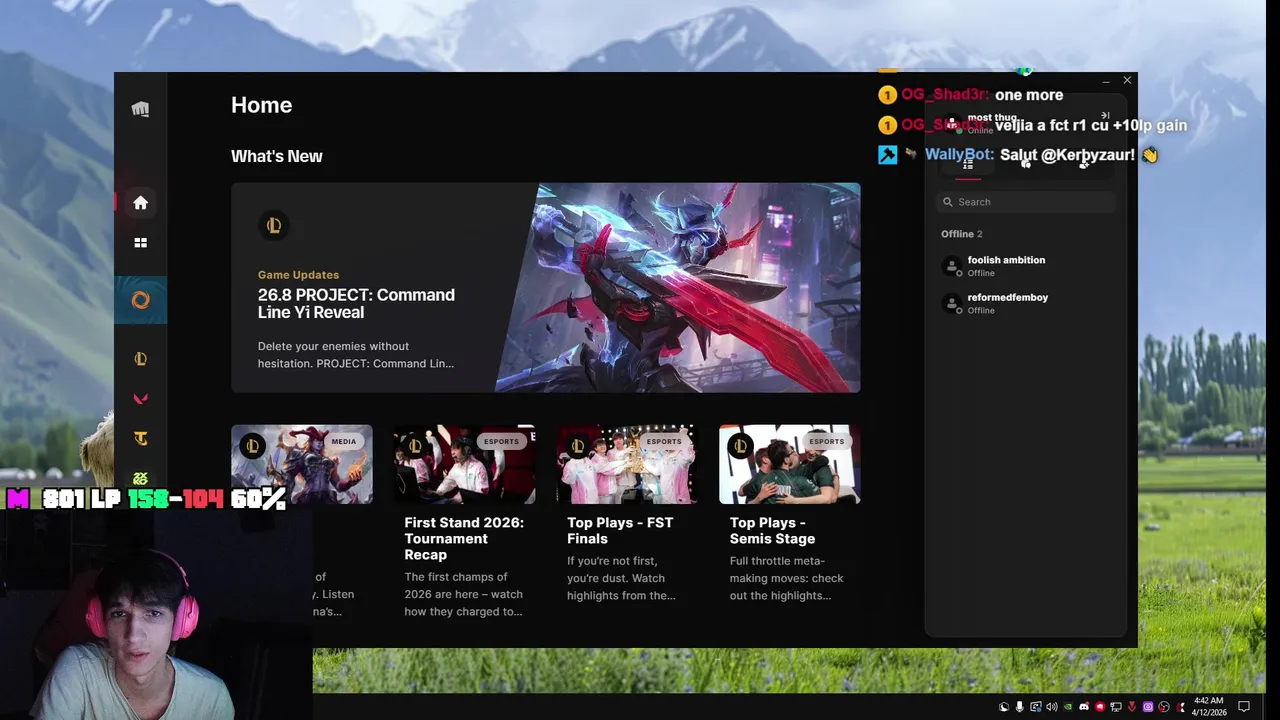Close the Riot Client window
1280x720 pixels.
(1127, 80)
